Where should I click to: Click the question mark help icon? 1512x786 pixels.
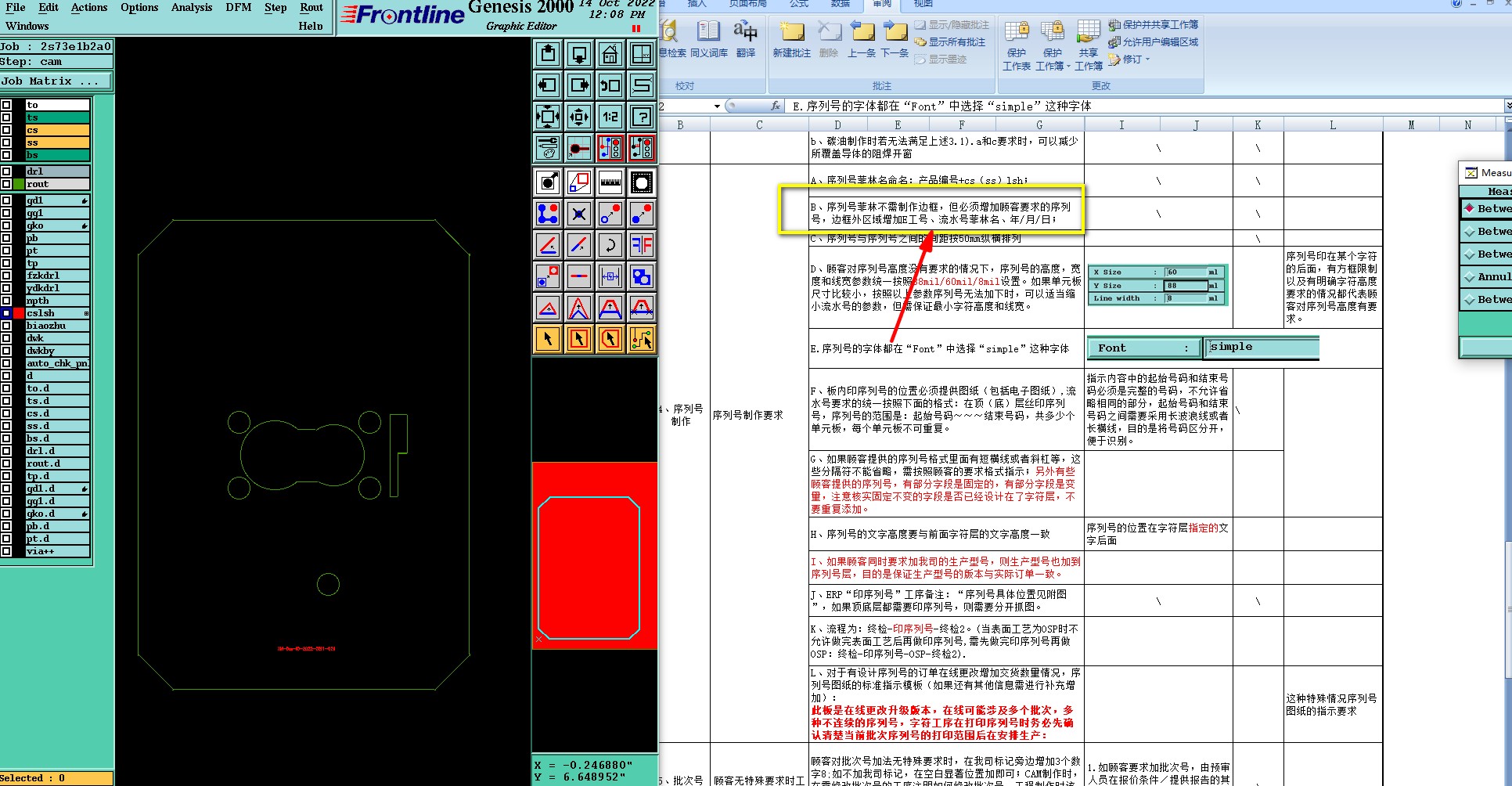click(642, 117)
